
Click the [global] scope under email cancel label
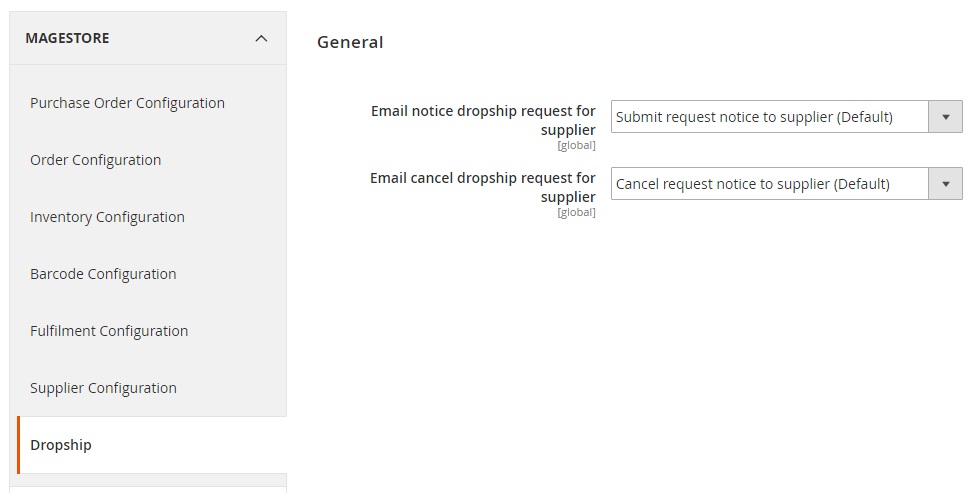click(576, 213)
